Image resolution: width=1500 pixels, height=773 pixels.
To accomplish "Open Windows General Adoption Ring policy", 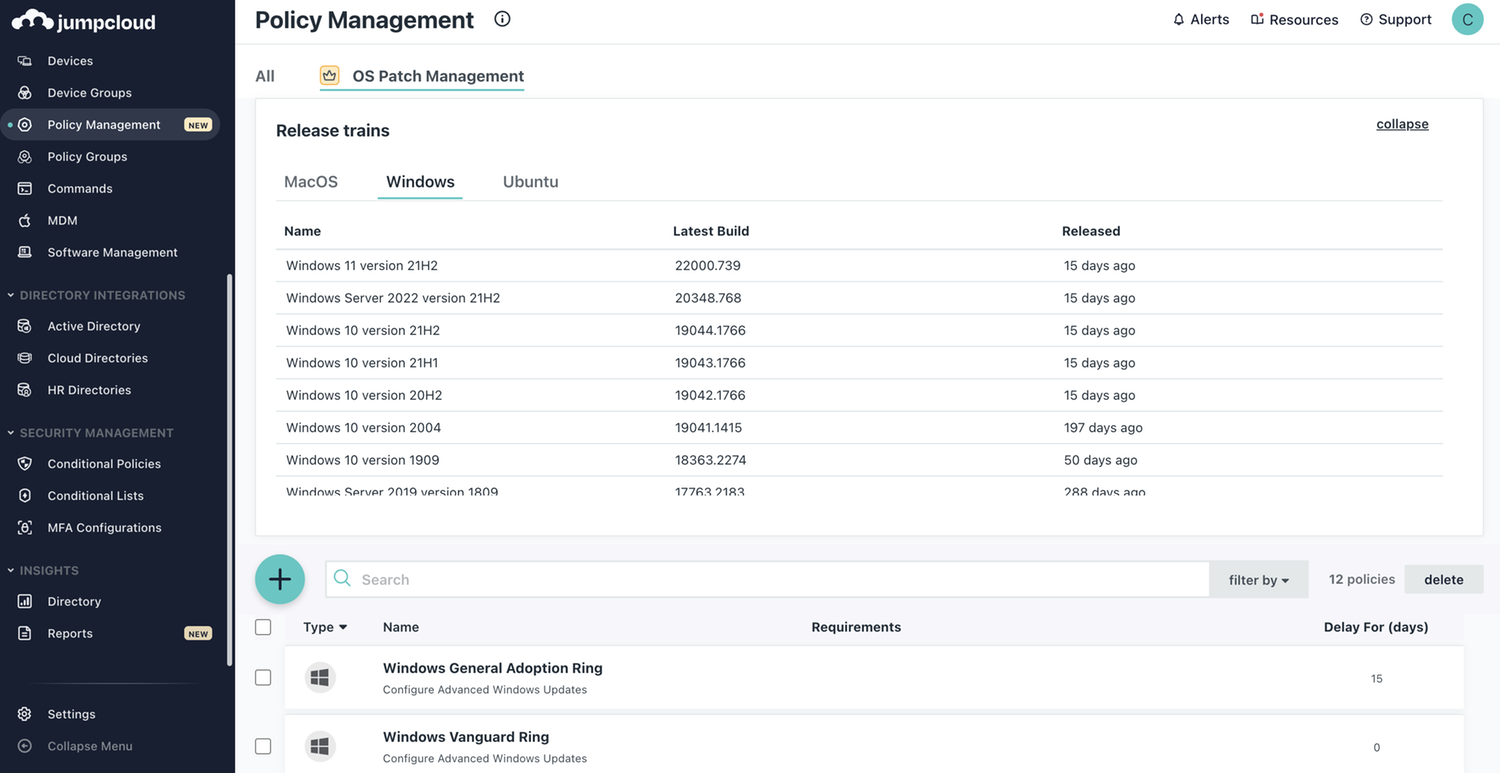I will coord(493,668).
